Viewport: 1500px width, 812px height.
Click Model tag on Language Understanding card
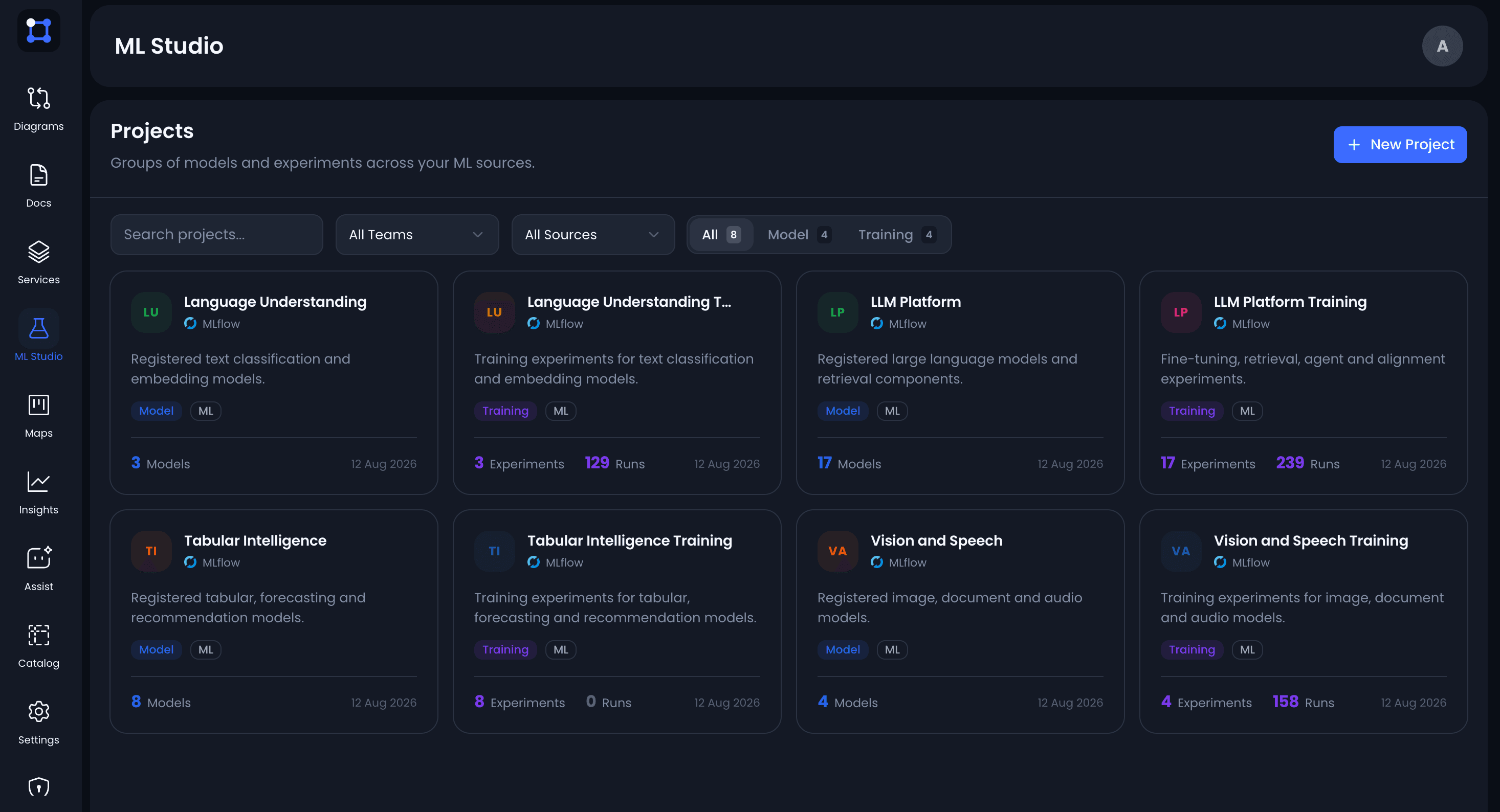156,411
